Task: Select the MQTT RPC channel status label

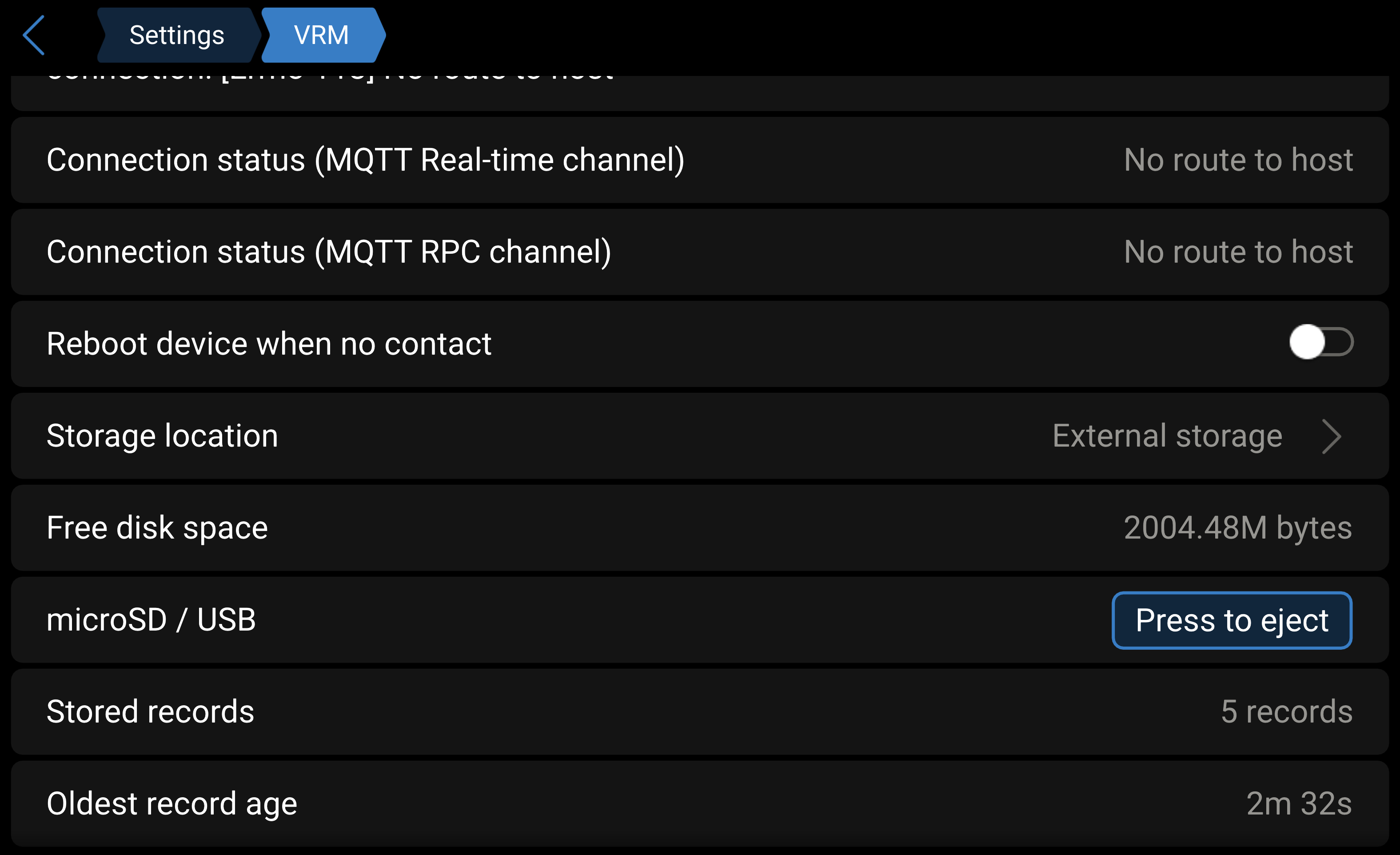Action: pyautogui.click(x=329, y=252)
